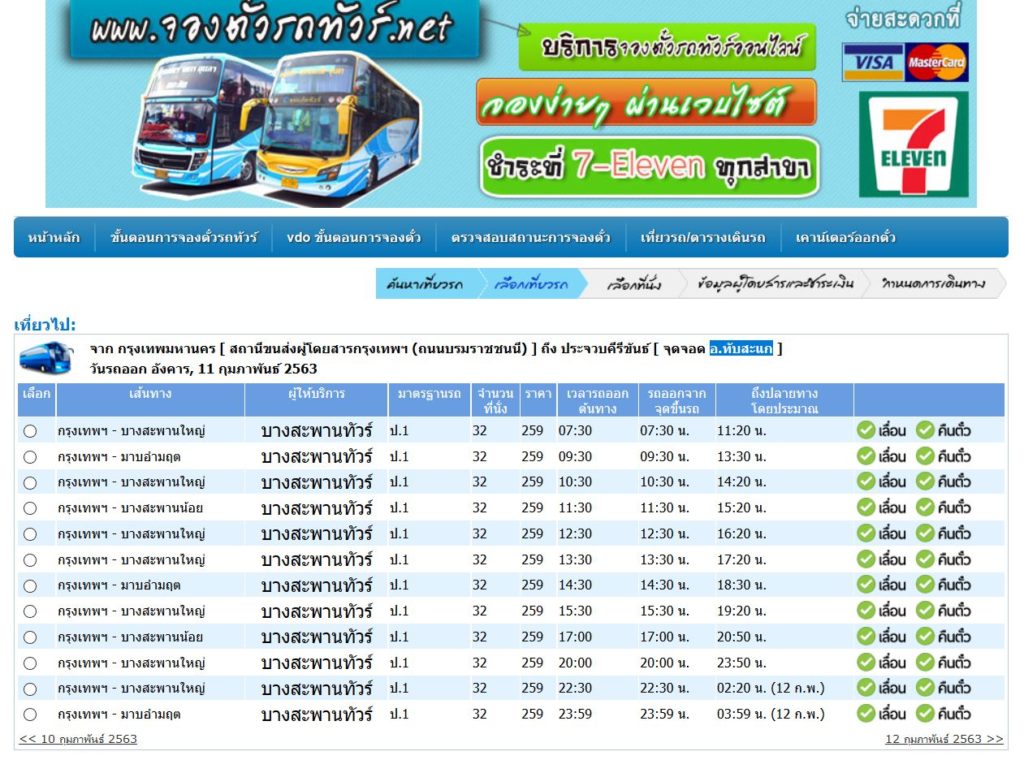This screenshot has height=760, width=1024.
Task: Click the ค้นหาเที่ยวรถ step tab
Action: 425,285
